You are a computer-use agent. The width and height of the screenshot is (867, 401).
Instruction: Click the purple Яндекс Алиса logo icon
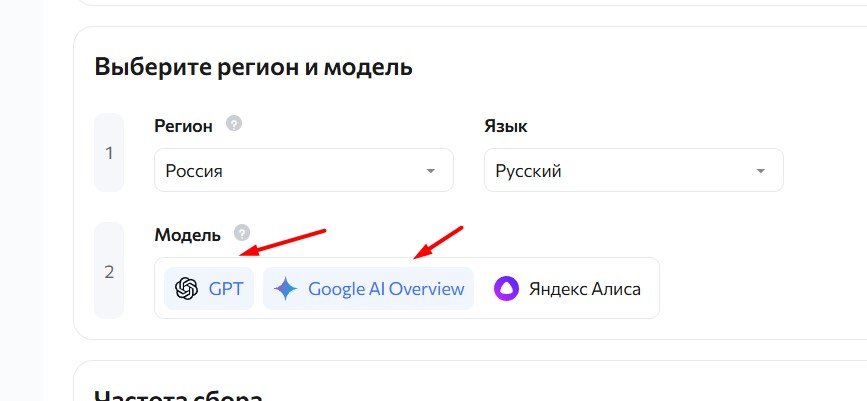506,289
